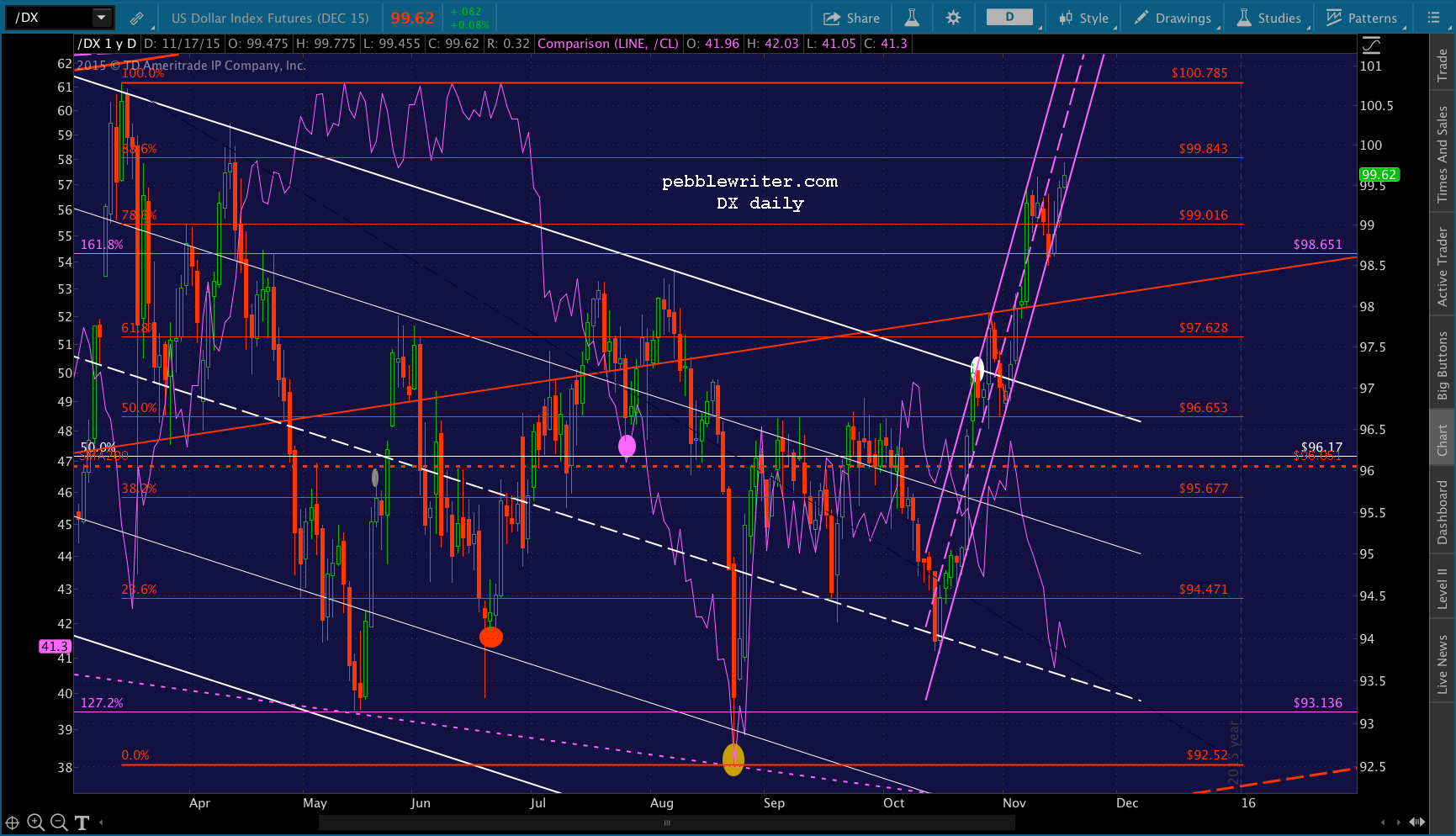The height and width of the screenshot is (836, 1456).
Task: Select the red oval chart marker
Action: pyautogui.click(x=491, y=638)
